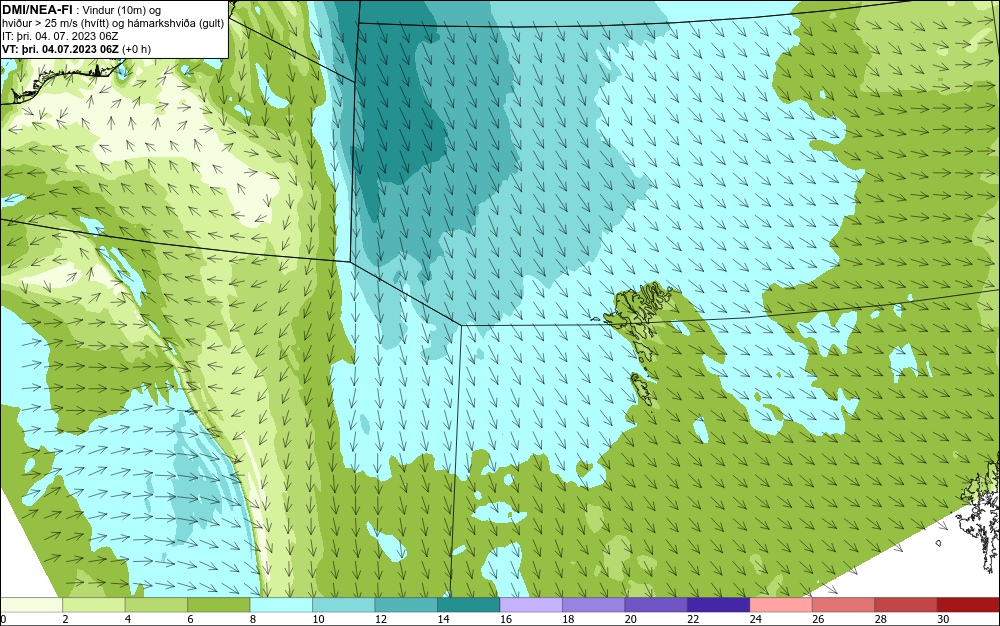1000x626 pixels.
Task: Click the 24-26 m/s pink swatch
Action: tap(781, 605)
